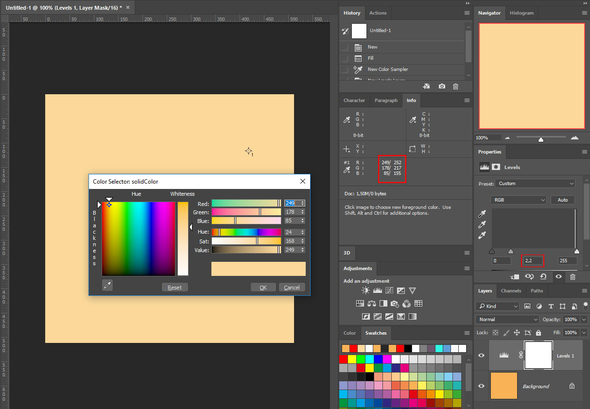Image resolution: width=590 pixels, height=409 pixels.
Task: Click the OK button in Color Selector
Action: [x=263, y=287]
